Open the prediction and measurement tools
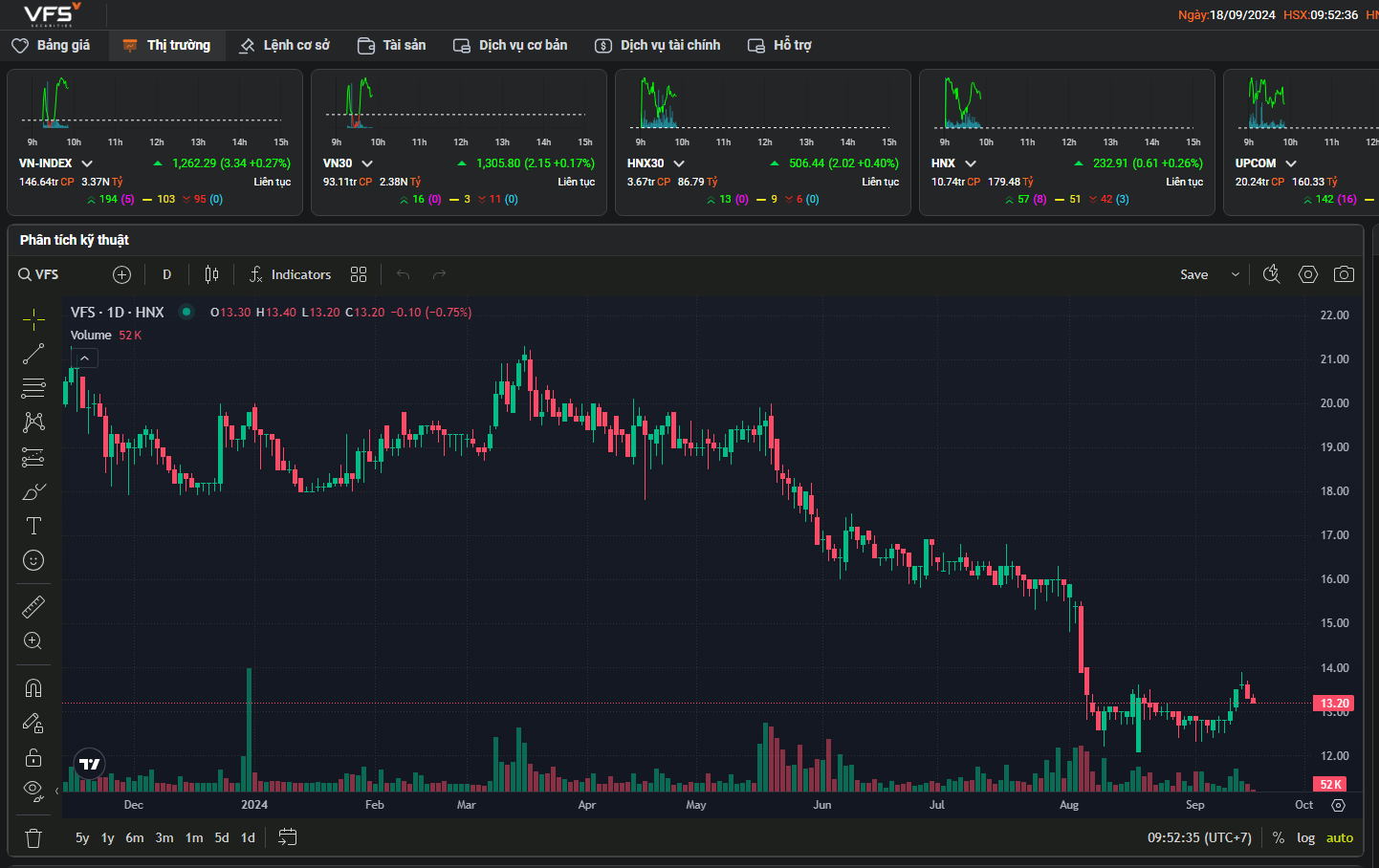The width and height of the screenshot is (1379, 868). pos(33,457)
